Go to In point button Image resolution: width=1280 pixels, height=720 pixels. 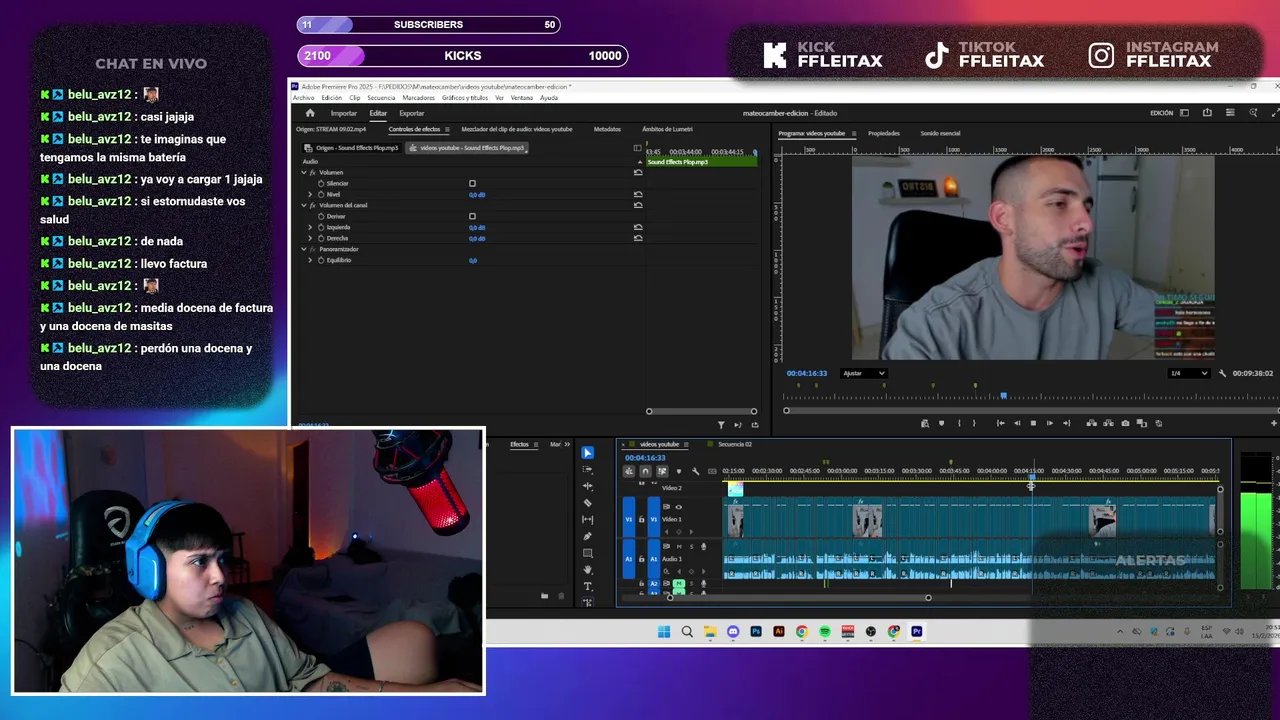1000,423
